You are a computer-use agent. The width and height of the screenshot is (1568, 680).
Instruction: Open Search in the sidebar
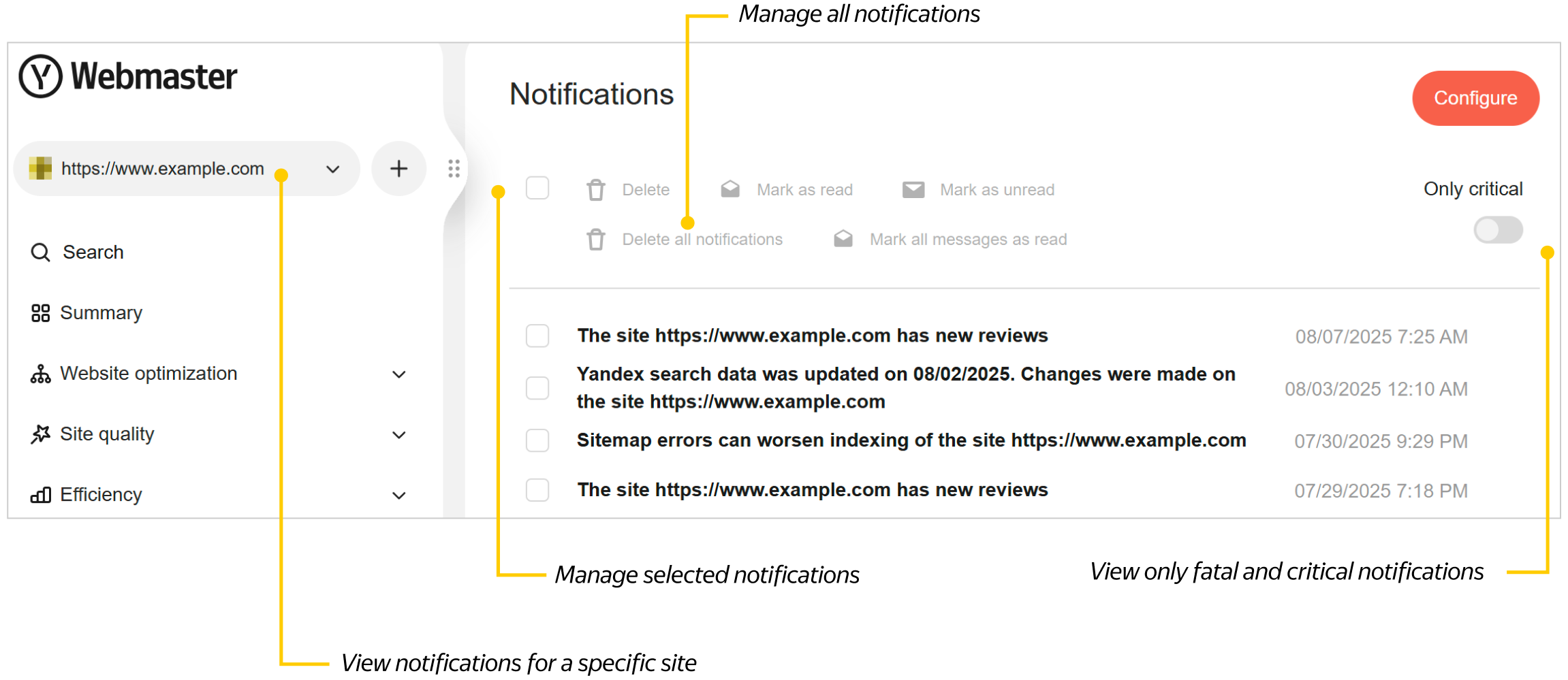click(x=93, y=253)
